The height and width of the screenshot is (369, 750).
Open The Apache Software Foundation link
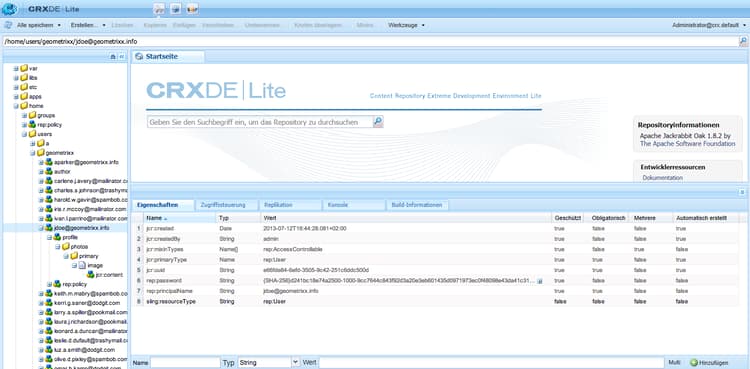pyautogui.click(x=687, y=144)
